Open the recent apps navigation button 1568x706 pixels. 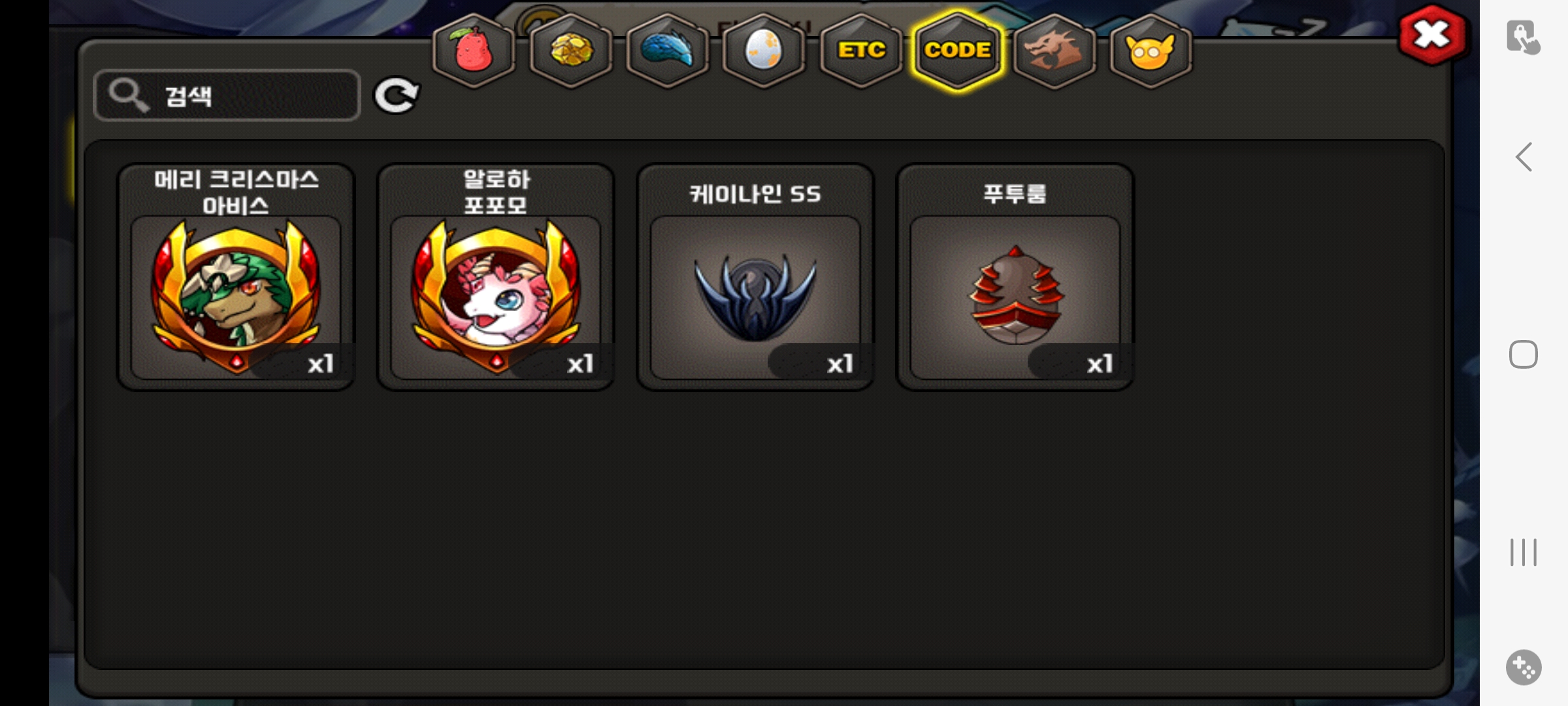coord(1524,552)
